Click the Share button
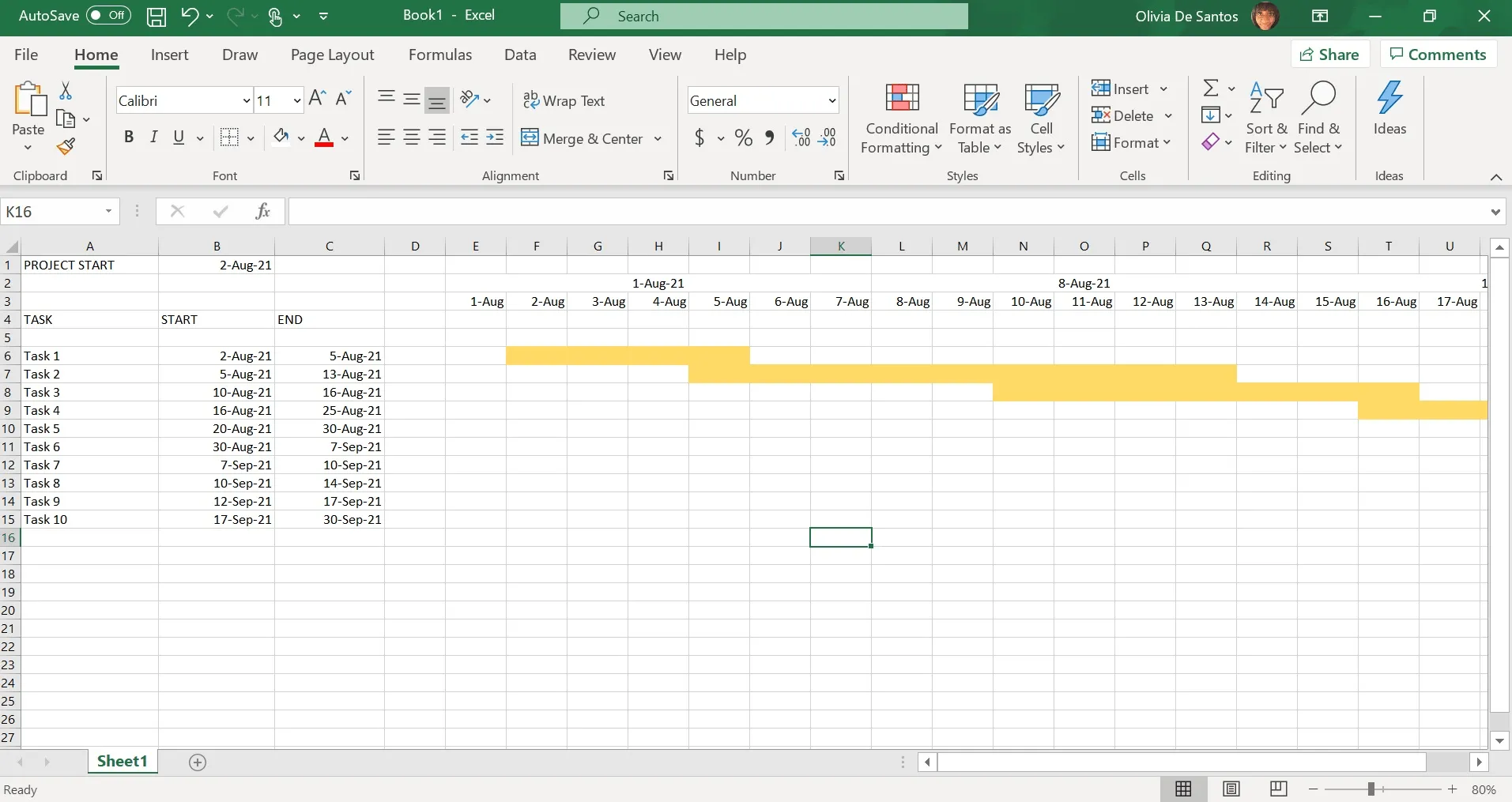Viewport: 1512px width, 802px height. (x=1329, y=55)
